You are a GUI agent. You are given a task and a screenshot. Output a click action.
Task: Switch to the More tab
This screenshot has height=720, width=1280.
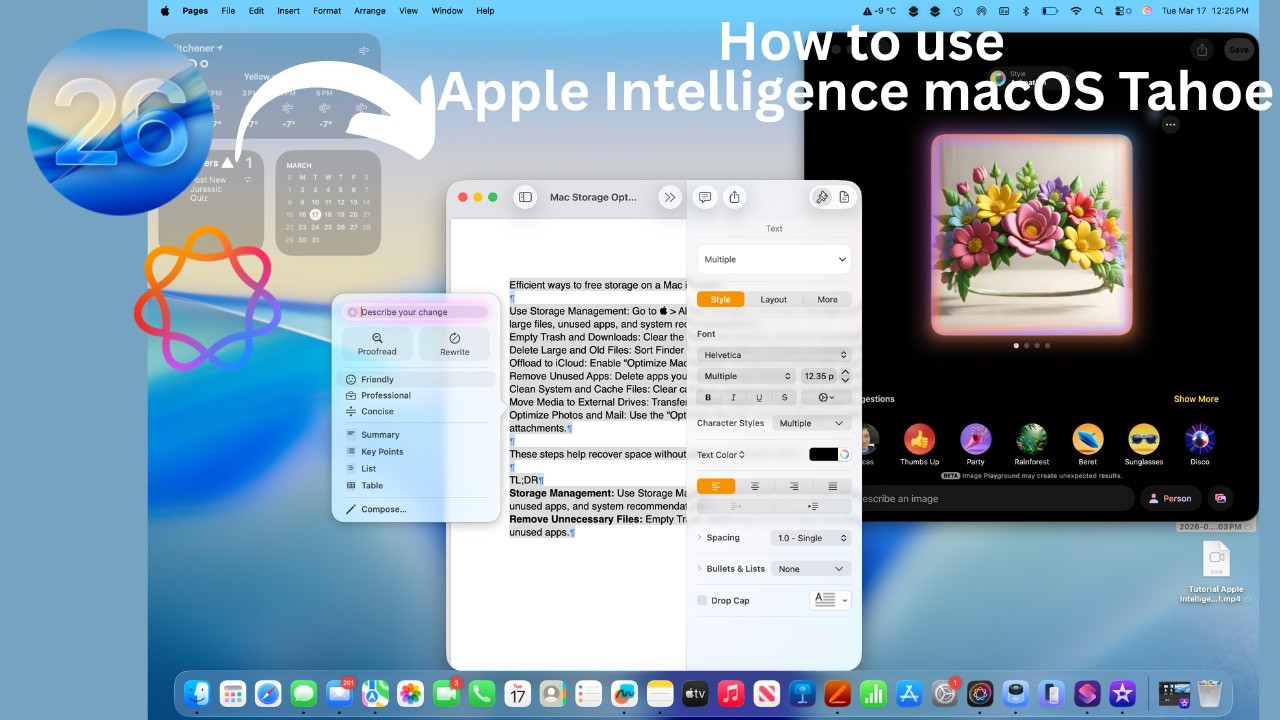(827, 299)
